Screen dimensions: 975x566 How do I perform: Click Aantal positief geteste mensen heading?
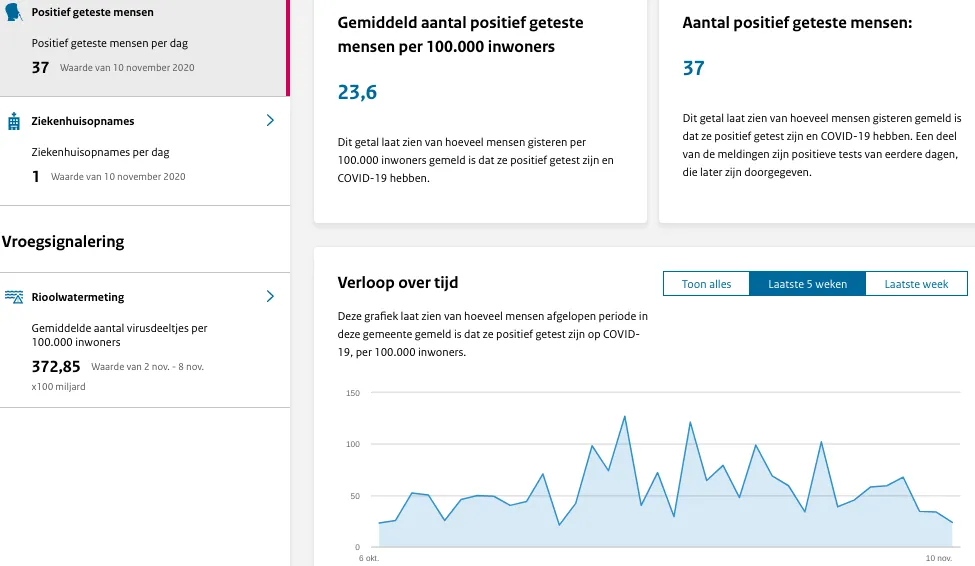coord(797,22)
